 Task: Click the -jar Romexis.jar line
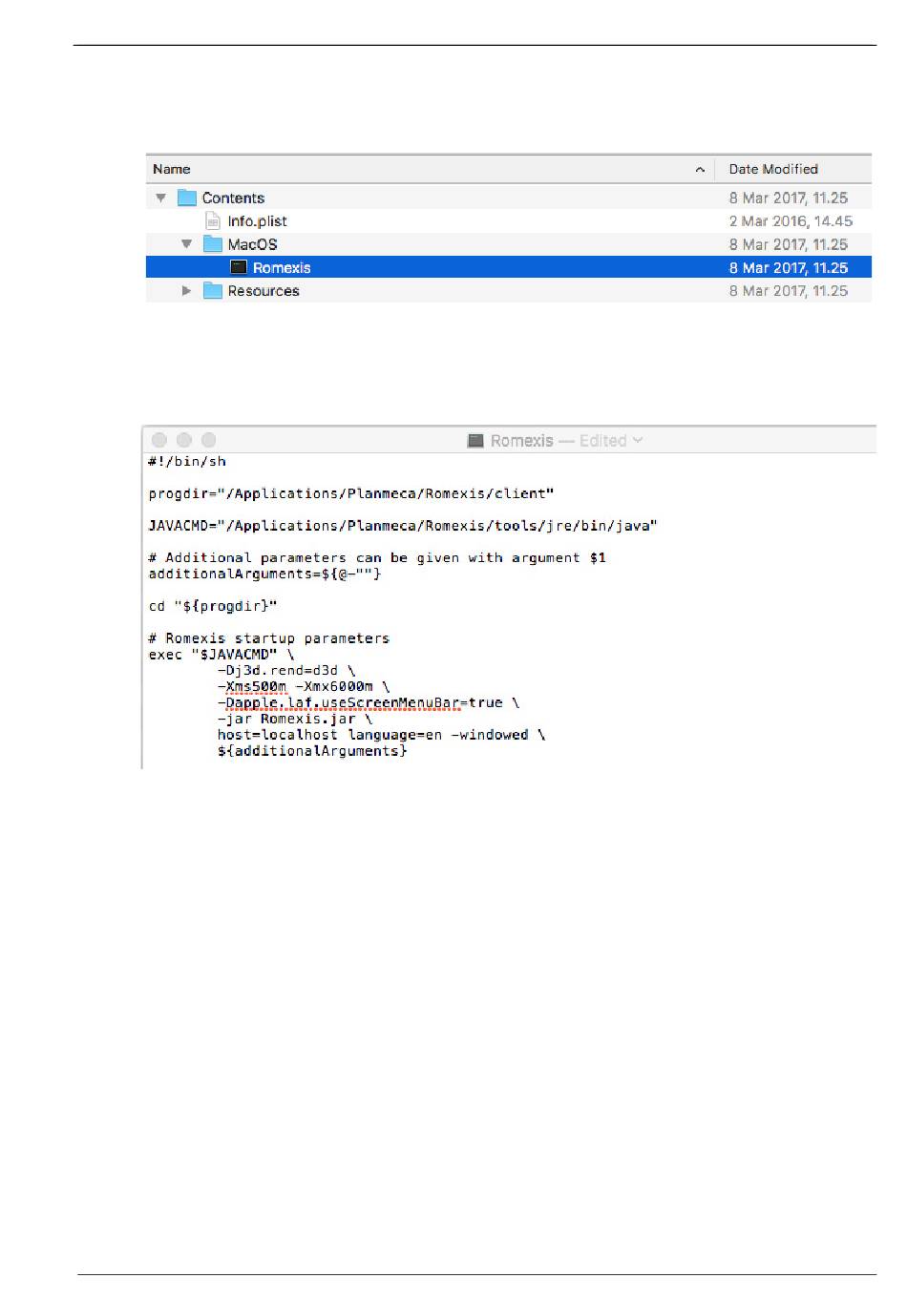tap(295, 720)
